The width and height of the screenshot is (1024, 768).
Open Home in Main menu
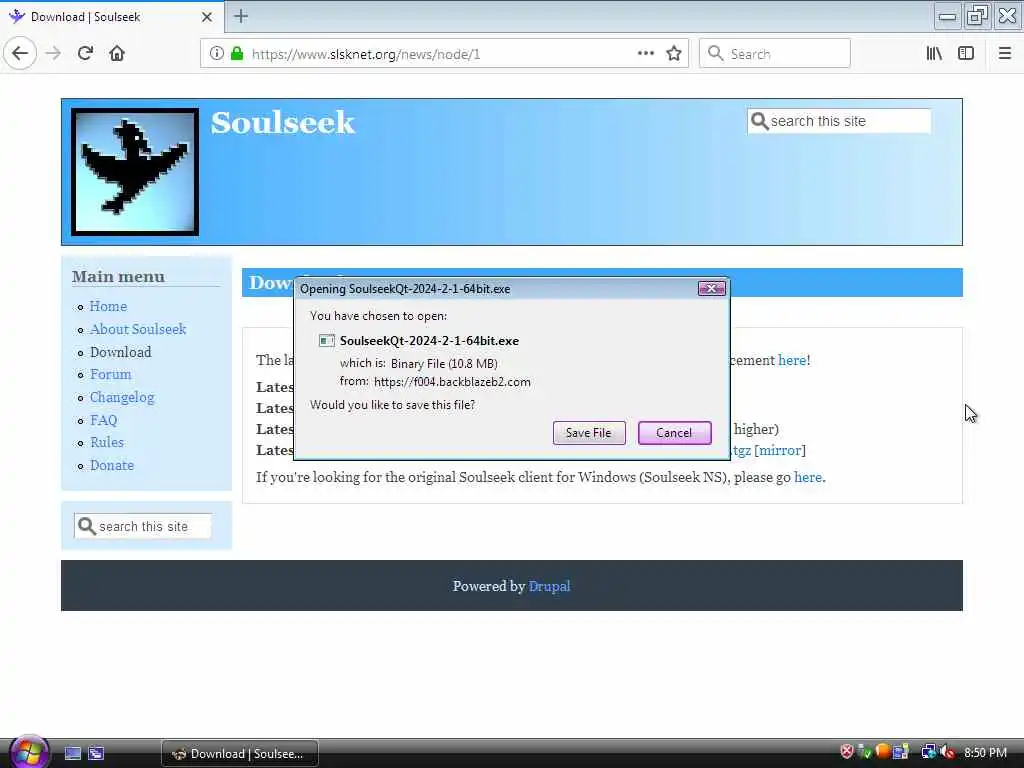pyautogui.click(x=108, y=306)
